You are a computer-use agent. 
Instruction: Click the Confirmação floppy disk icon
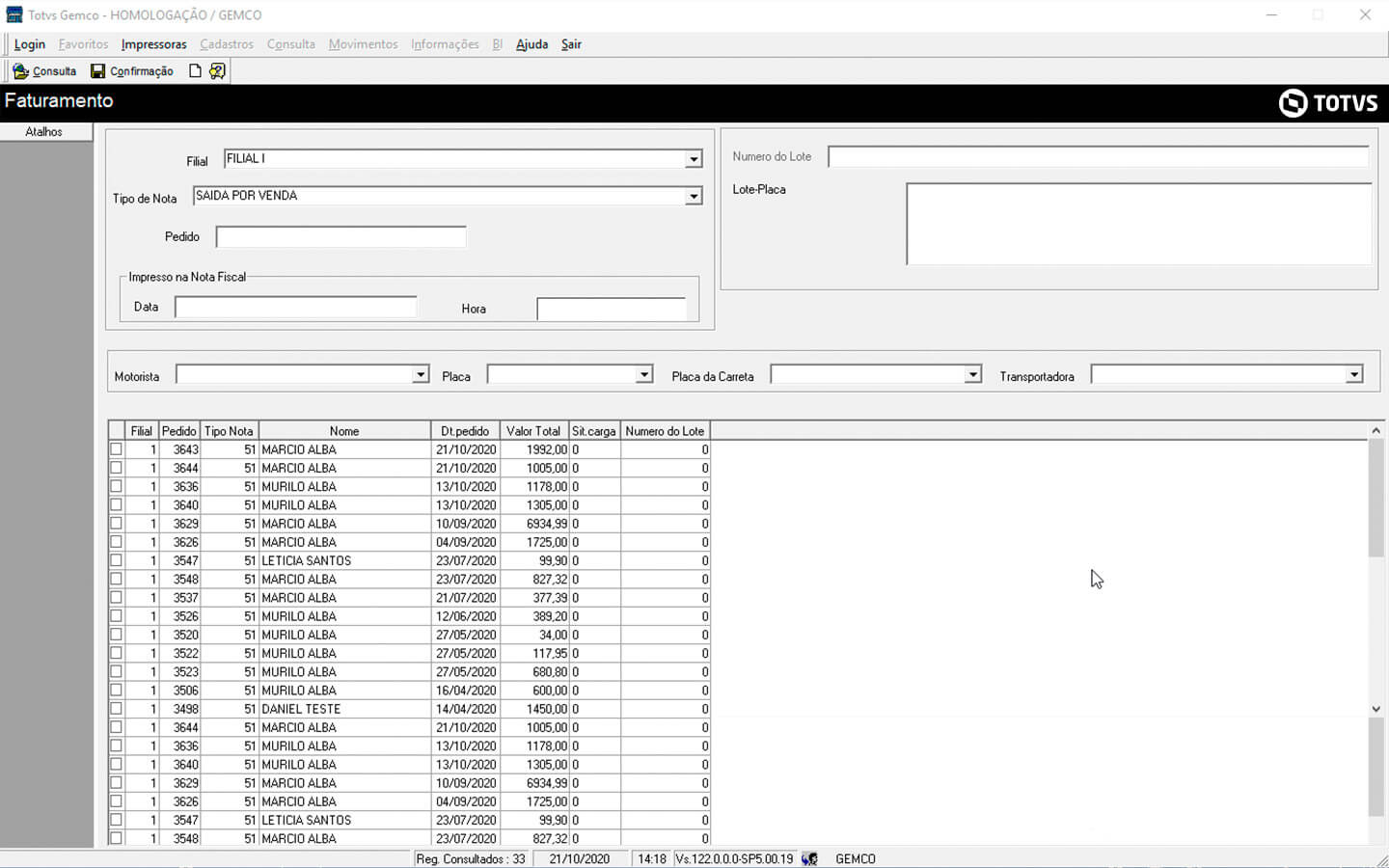click(x=97, y=71)
